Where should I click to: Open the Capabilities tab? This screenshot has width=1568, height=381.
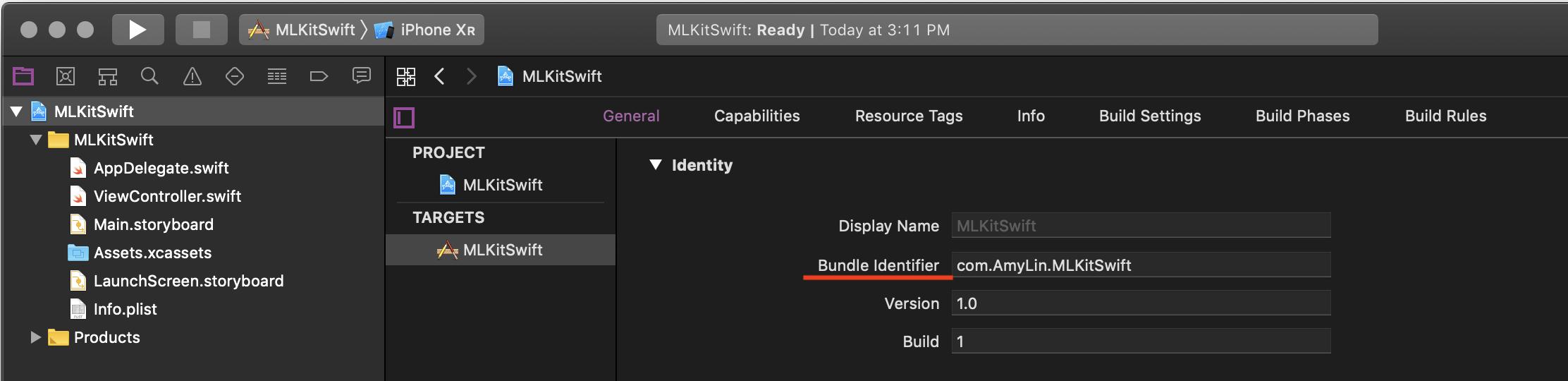point(757,116)
